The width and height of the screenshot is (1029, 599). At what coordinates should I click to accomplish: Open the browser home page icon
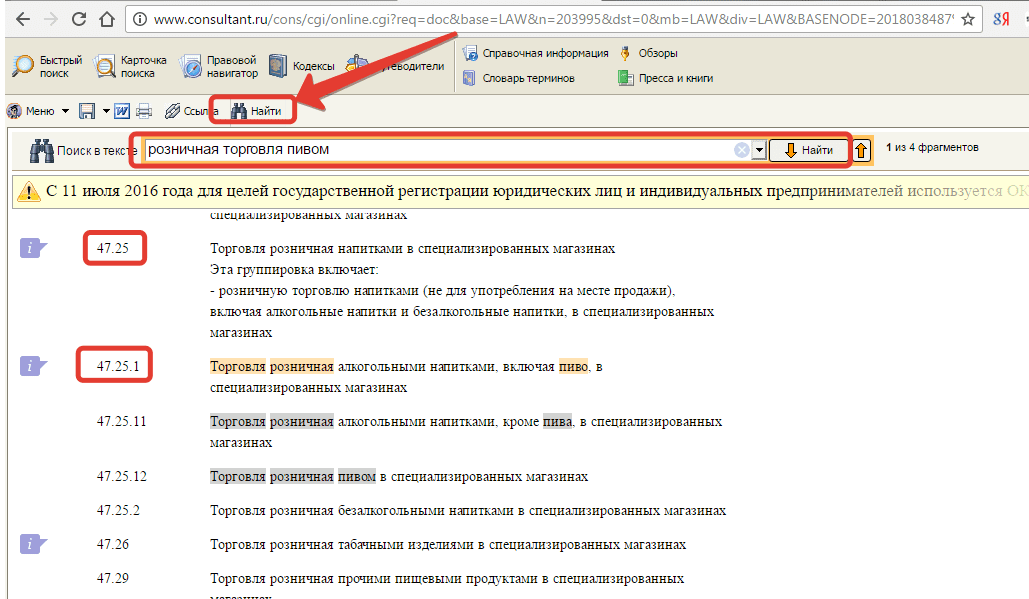[x=107, y=19]
